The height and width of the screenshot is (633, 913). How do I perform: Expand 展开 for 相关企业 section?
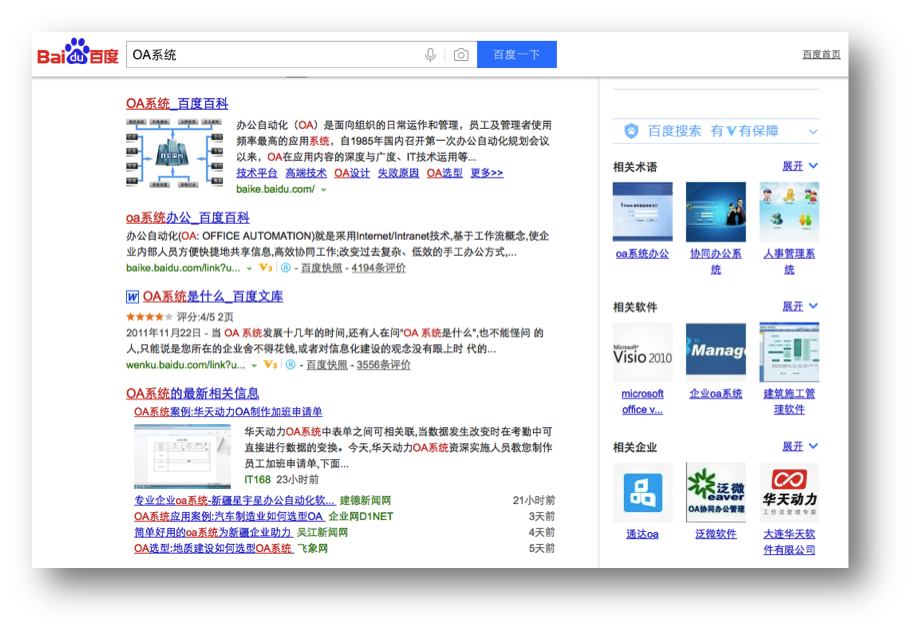point(800,446)
